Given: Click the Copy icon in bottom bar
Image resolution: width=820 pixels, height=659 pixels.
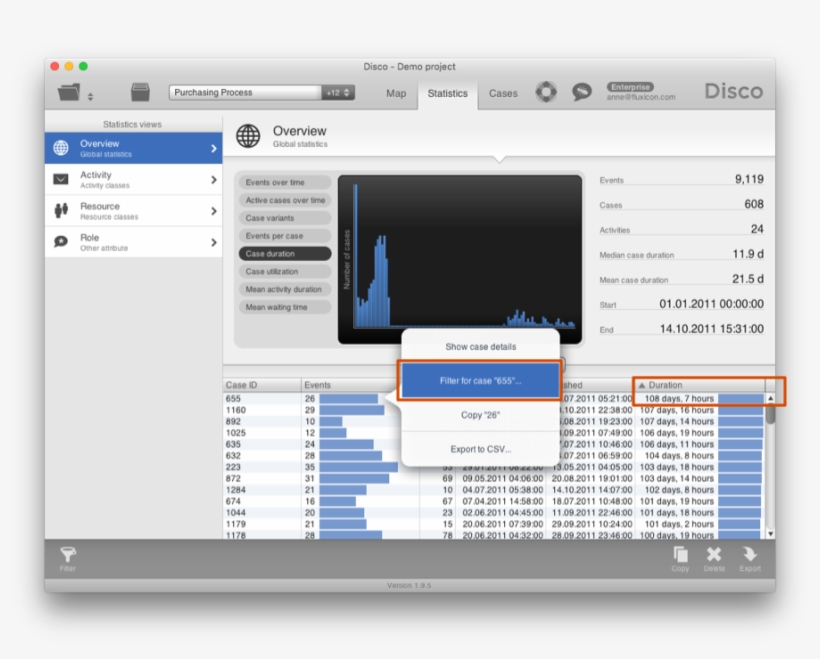Looking at the screenshot, I should tap(680, 555).
